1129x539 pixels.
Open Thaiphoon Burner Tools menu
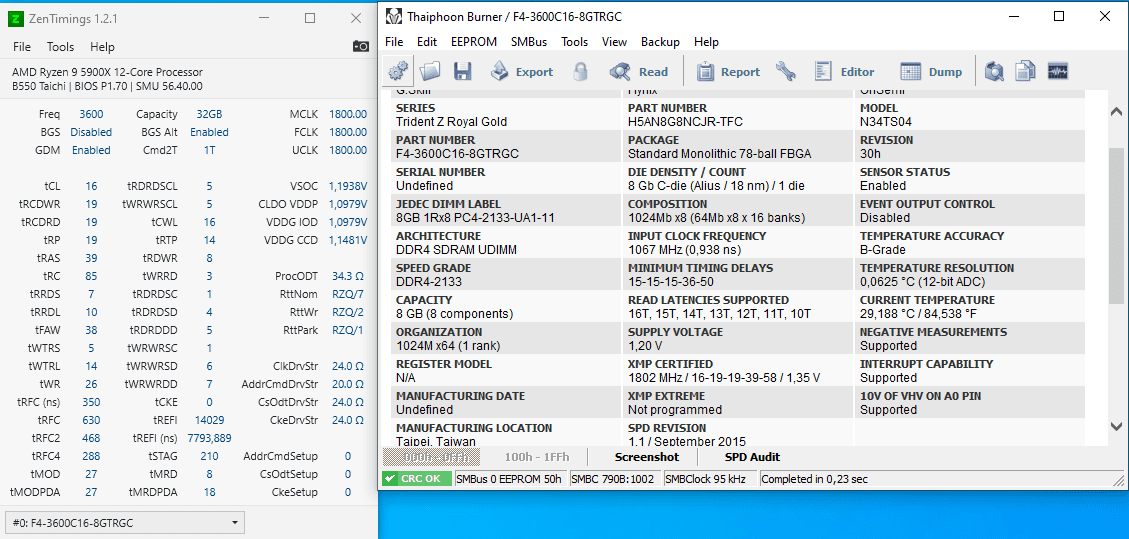point(575,42)
